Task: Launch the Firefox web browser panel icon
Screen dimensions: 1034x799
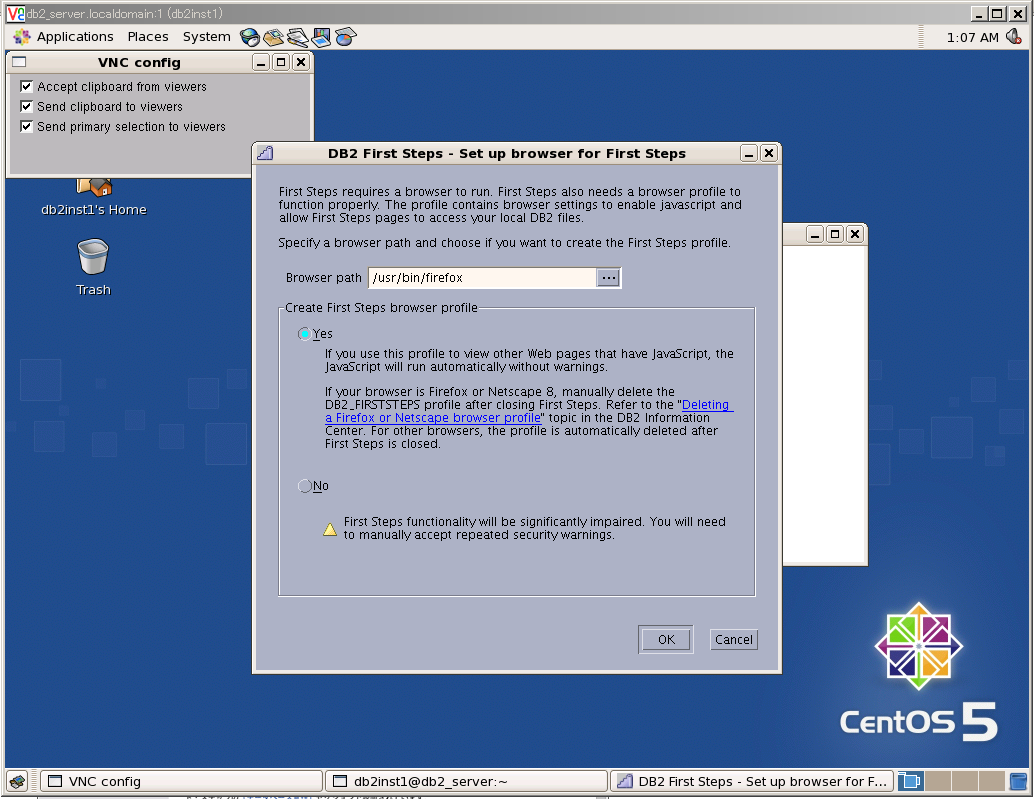Action: (x=250, y=37)
